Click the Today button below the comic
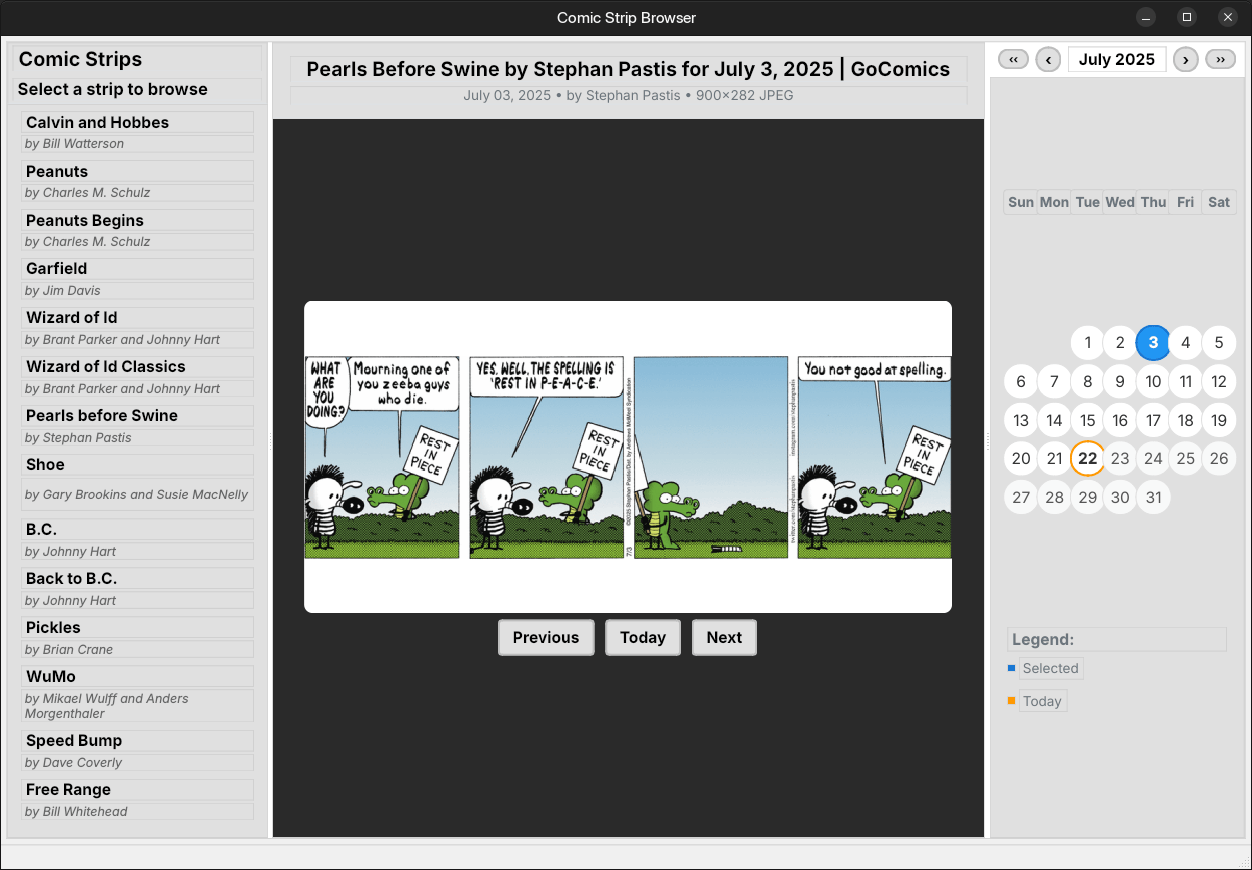Screen dimensions: 1252x870 [x=642, y=637]
